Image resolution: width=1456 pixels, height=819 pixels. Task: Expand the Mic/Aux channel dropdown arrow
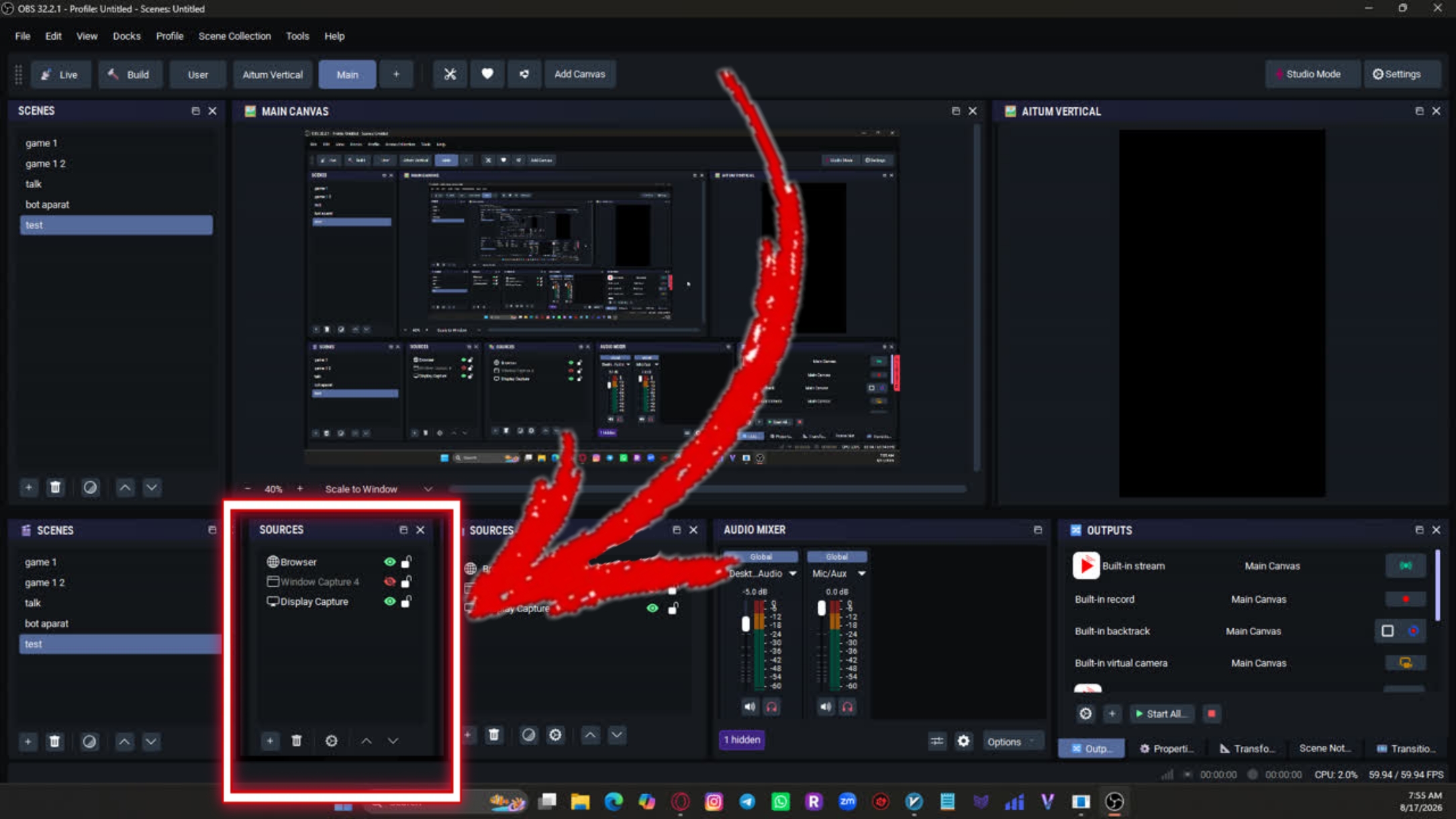(x=861, y=573)
